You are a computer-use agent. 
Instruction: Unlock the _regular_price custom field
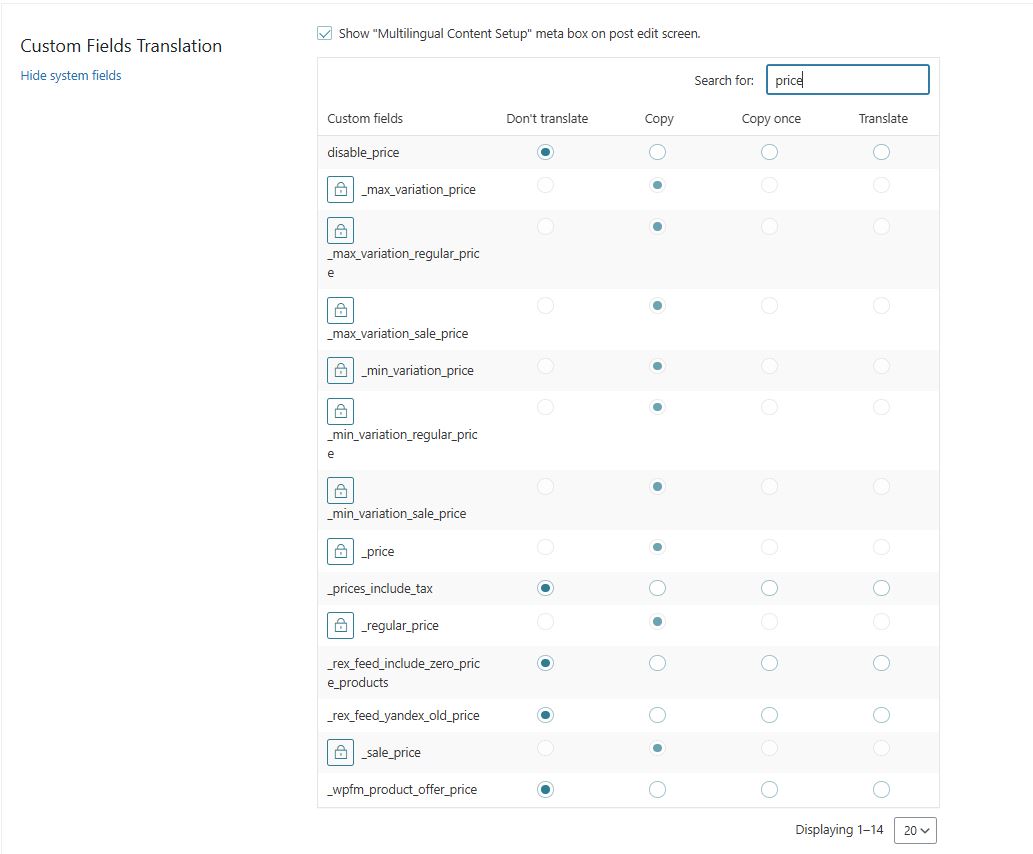click(341, 625)
